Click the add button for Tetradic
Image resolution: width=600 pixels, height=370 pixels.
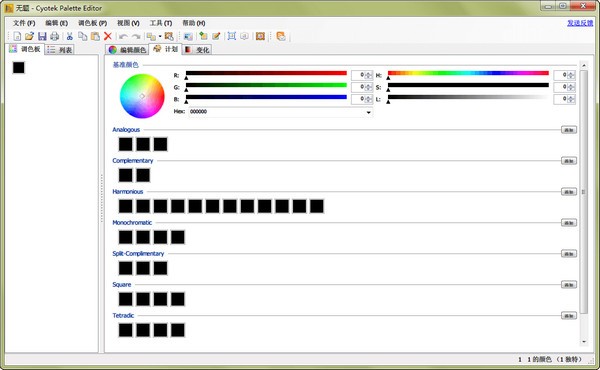(569, 316)
